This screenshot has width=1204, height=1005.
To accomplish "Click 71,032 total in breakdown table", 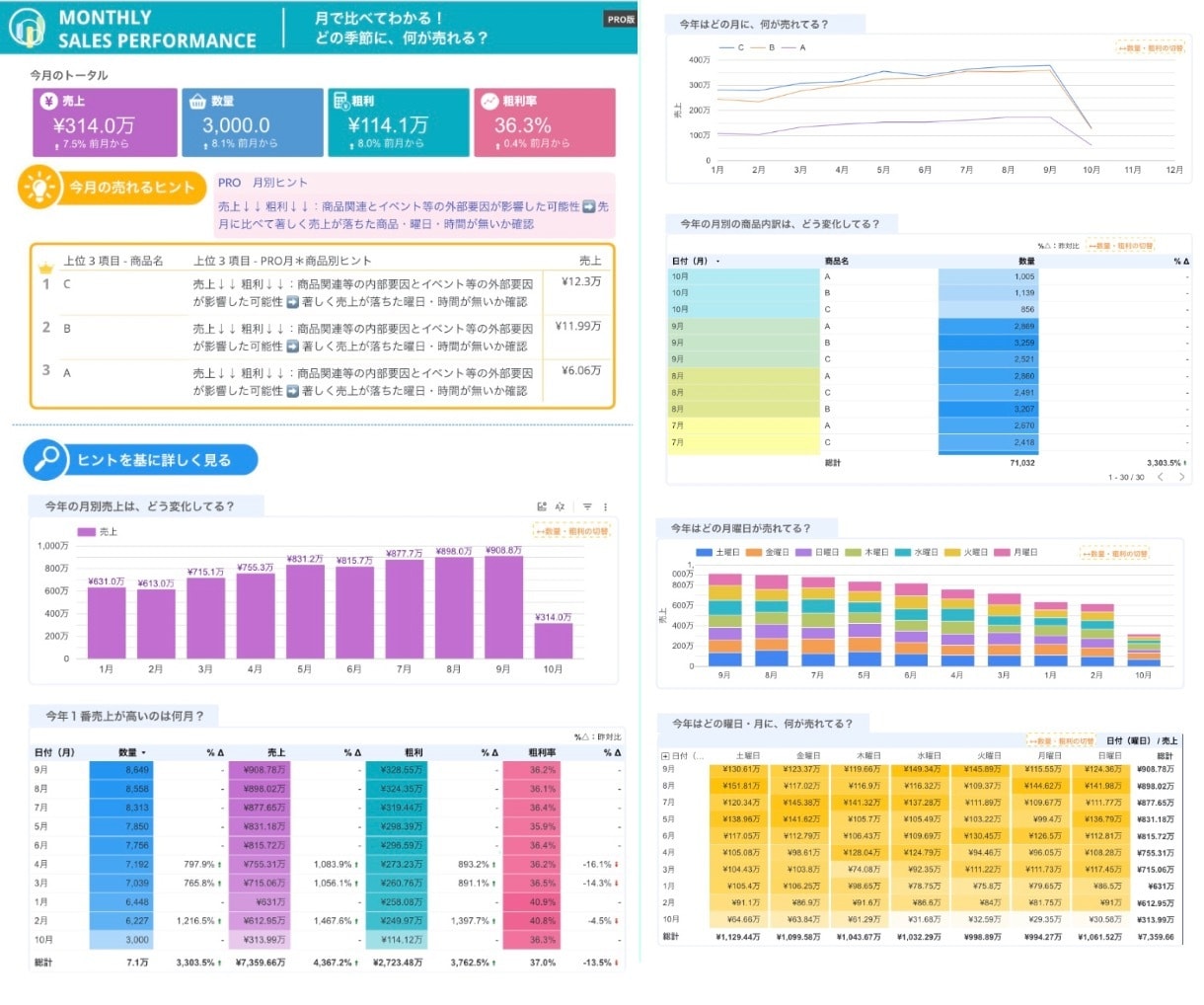I will (1022, 462).
